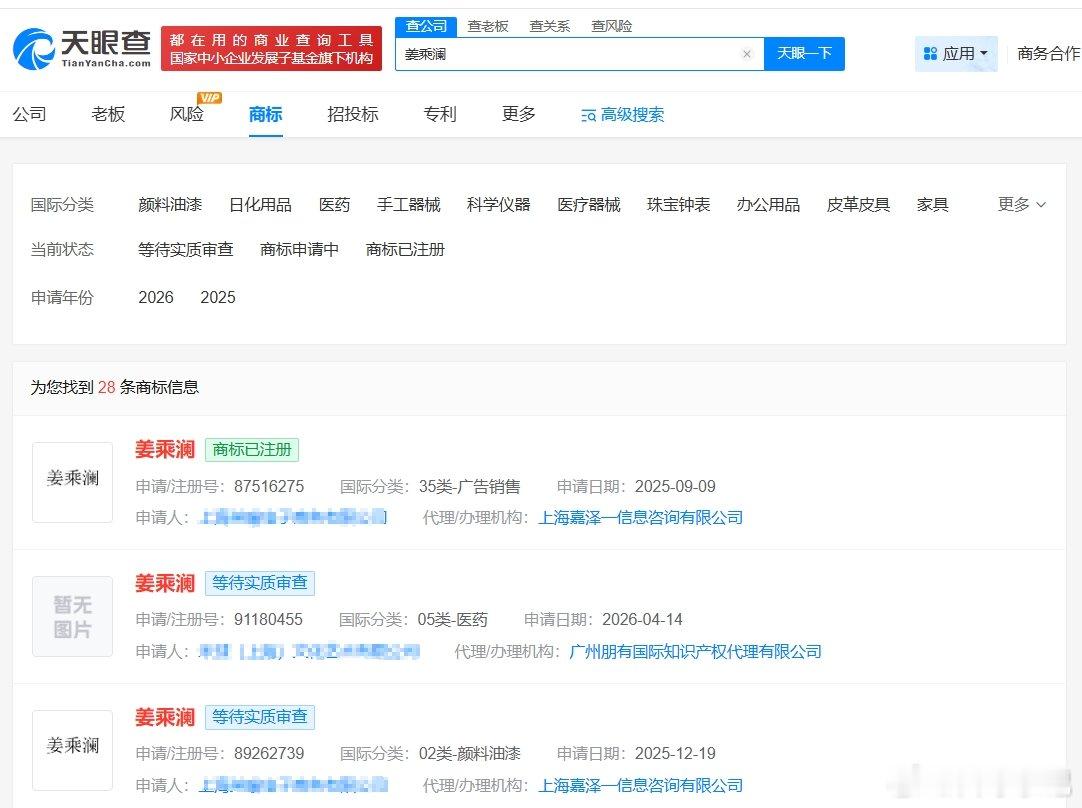Open the 姜乘澜 trademark numbered 89262739

pos(165,718)
